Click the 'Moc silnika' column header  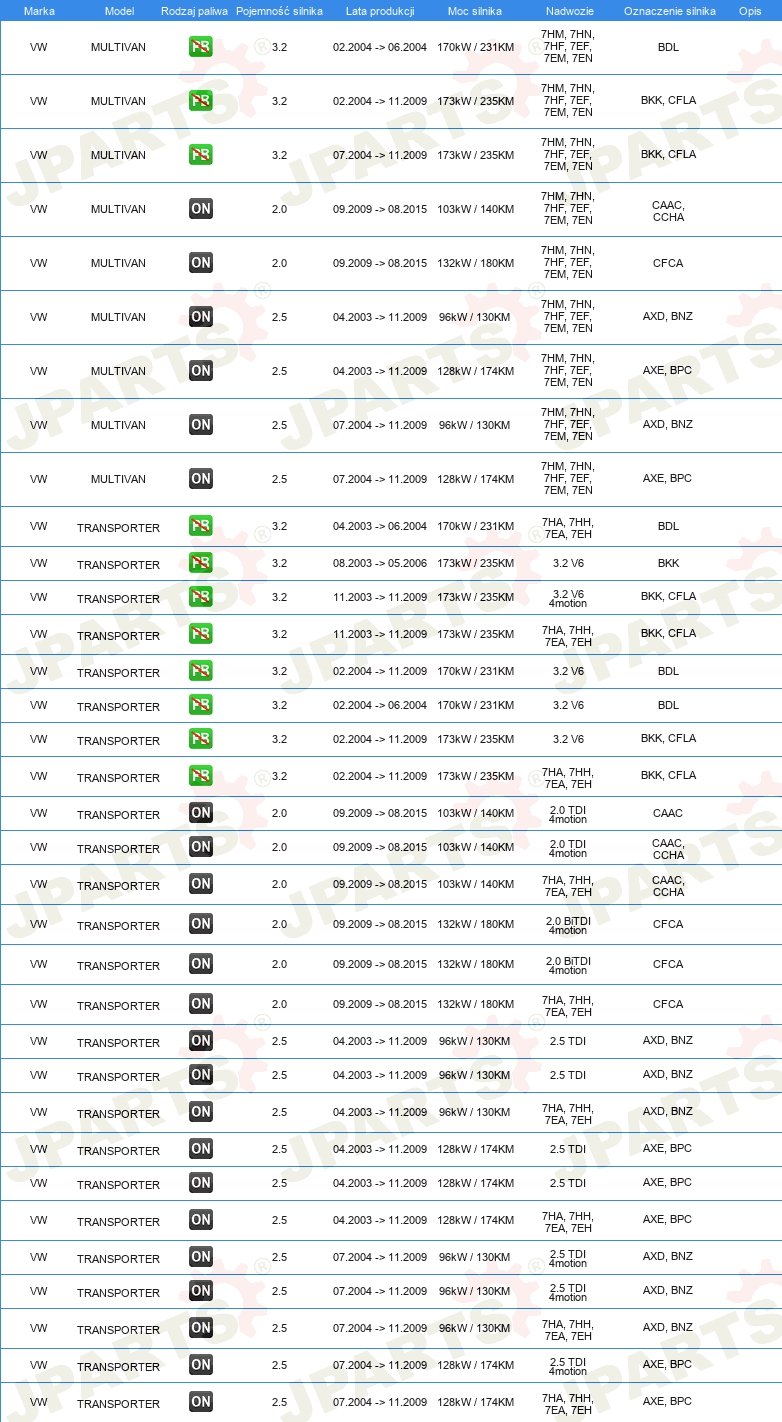click(475, 10)
